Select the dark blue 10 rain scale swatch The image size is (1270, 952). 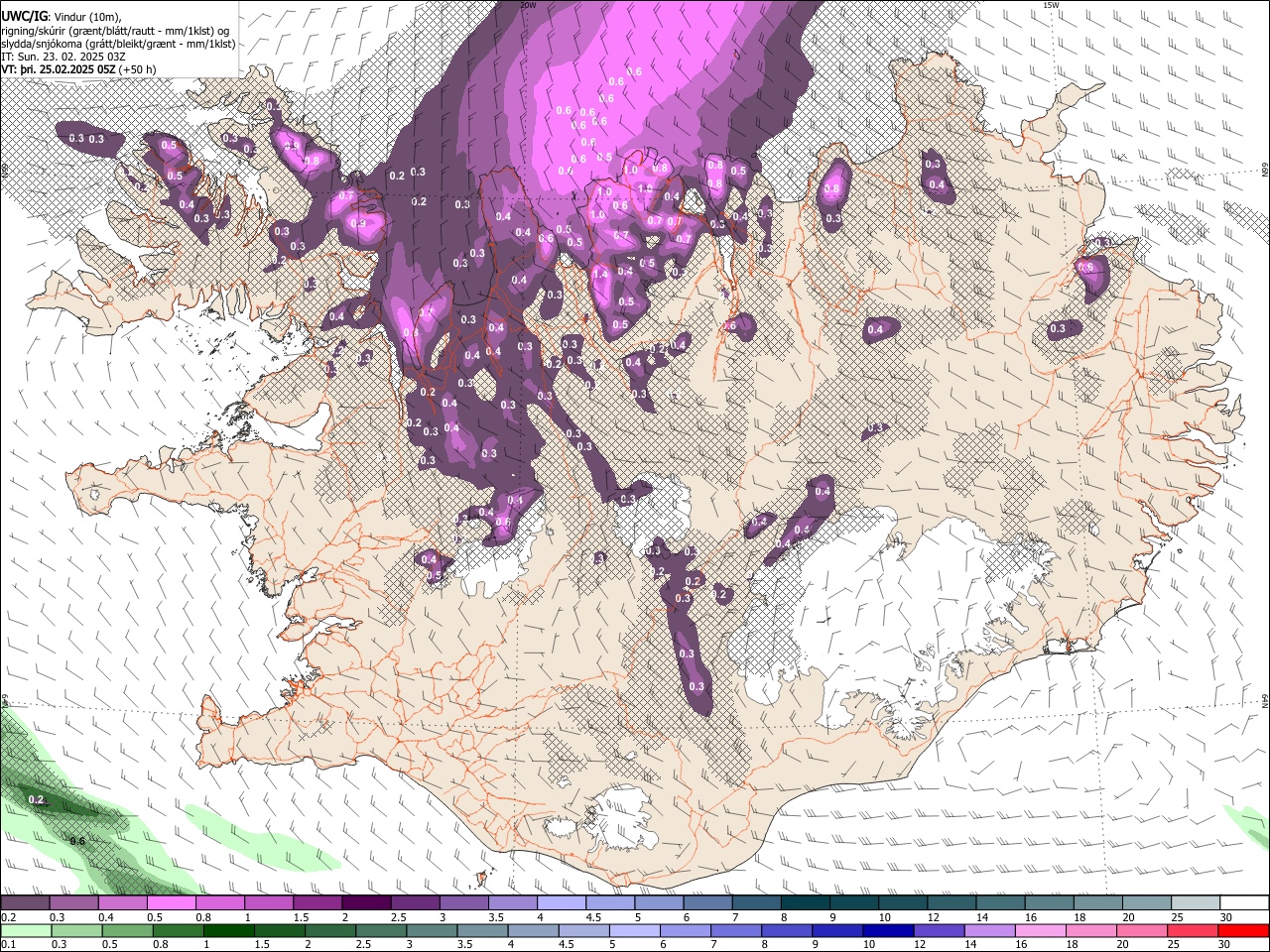click(x=887, y=930)
